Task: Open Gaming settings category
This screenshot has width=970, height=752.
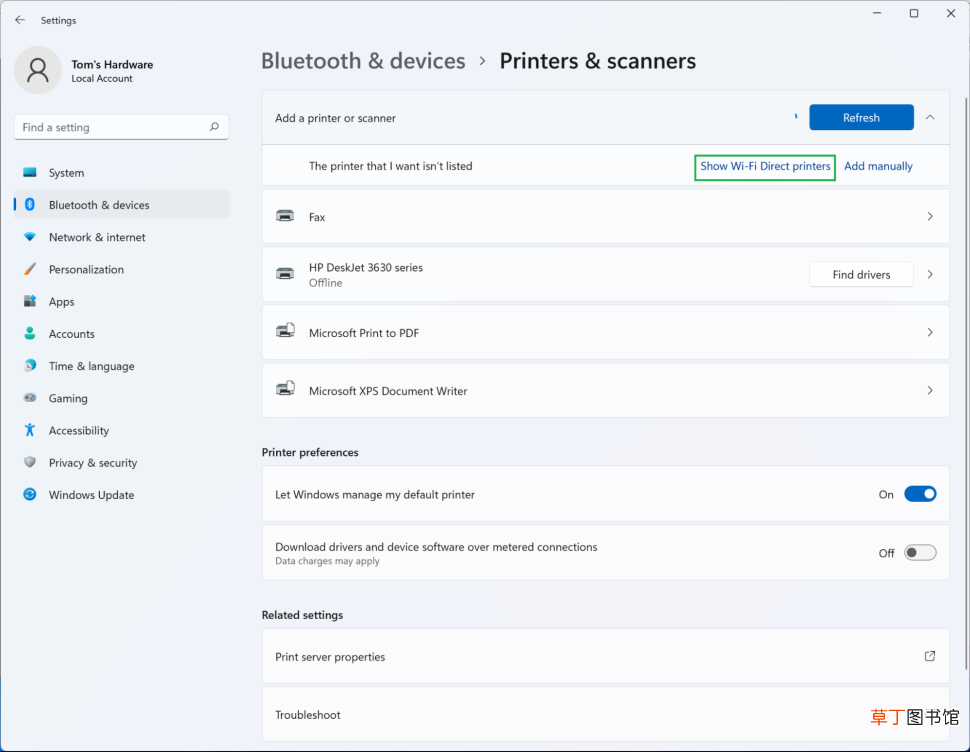Action: pyautogui.click(x=122, y=398)
